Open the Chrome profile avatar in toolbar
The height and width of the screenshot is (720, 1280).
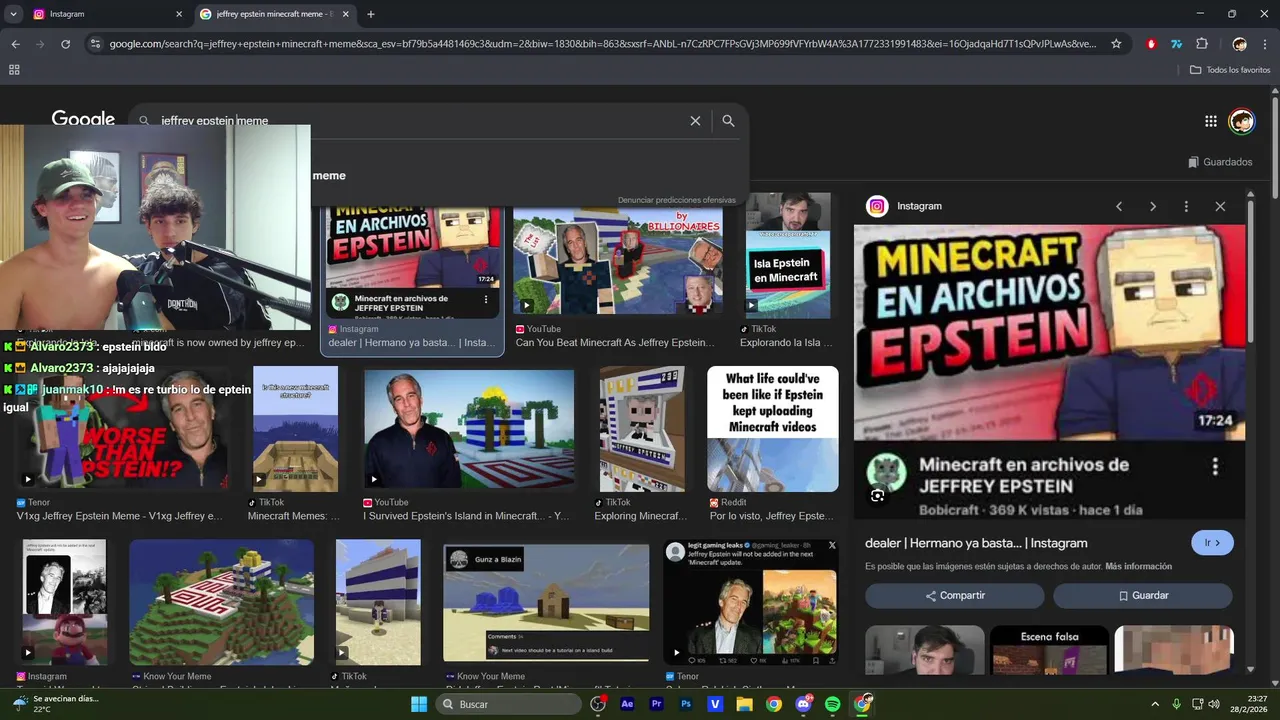coord(1239,44)
